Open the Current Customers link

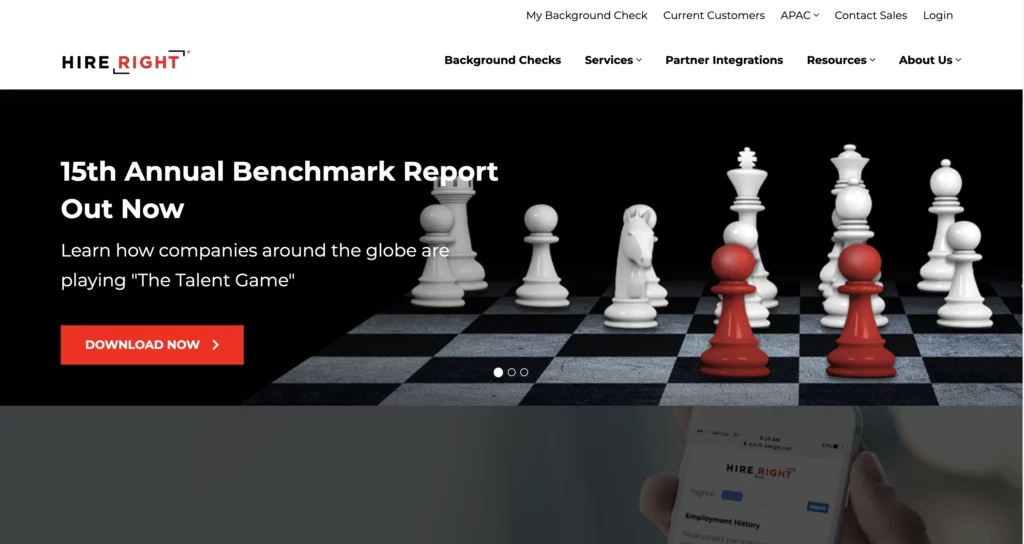pyautogui.click(x=714, y=15)
